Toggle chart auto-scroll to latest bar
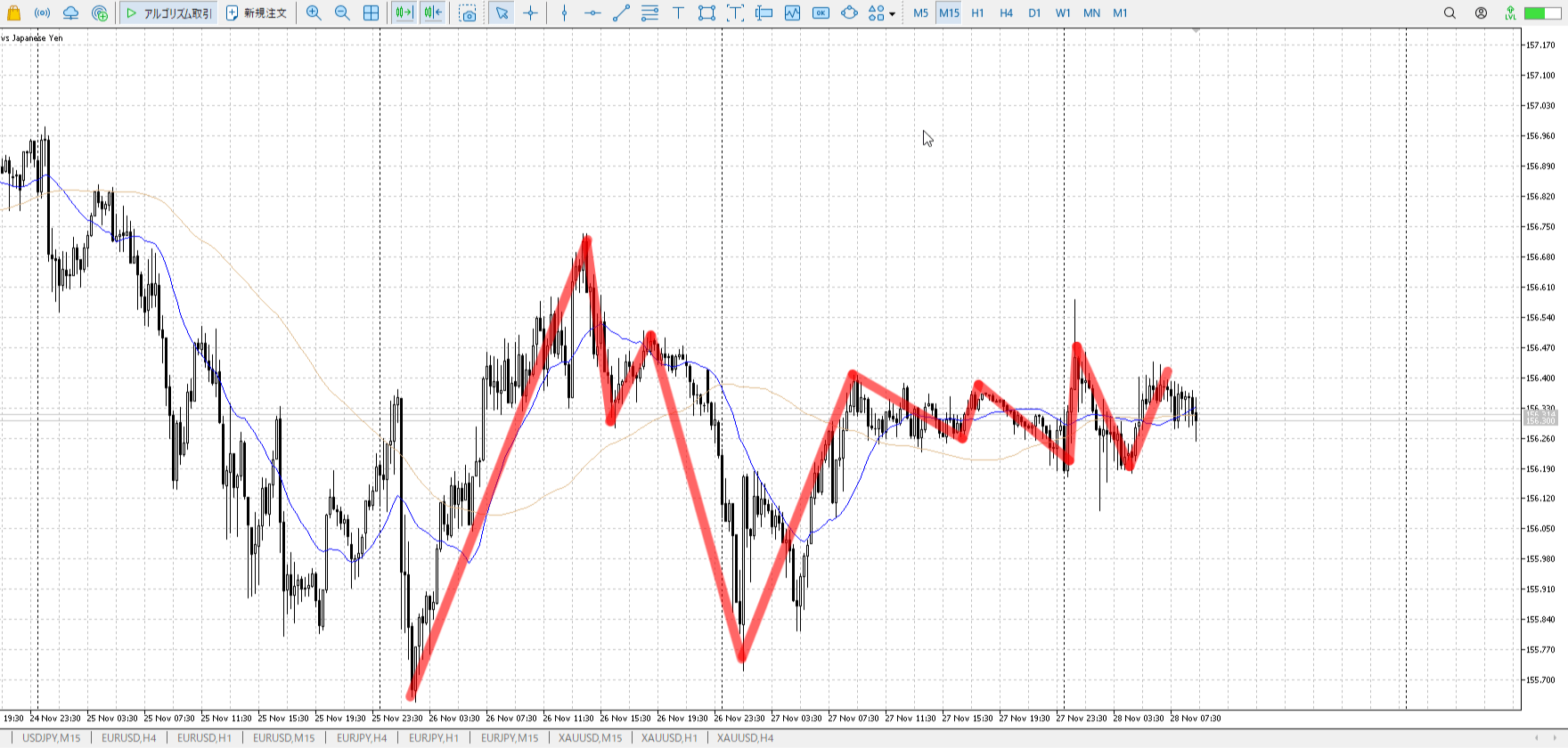 pyautogui.click(x=404, y=13)
